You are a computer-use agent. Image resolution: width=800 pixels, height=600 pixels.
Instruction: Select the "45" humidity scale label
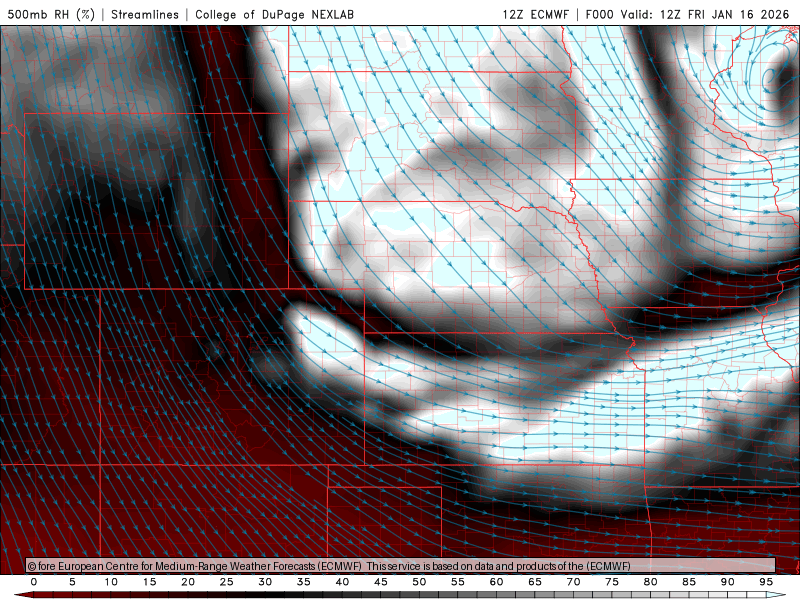point(381,582)
